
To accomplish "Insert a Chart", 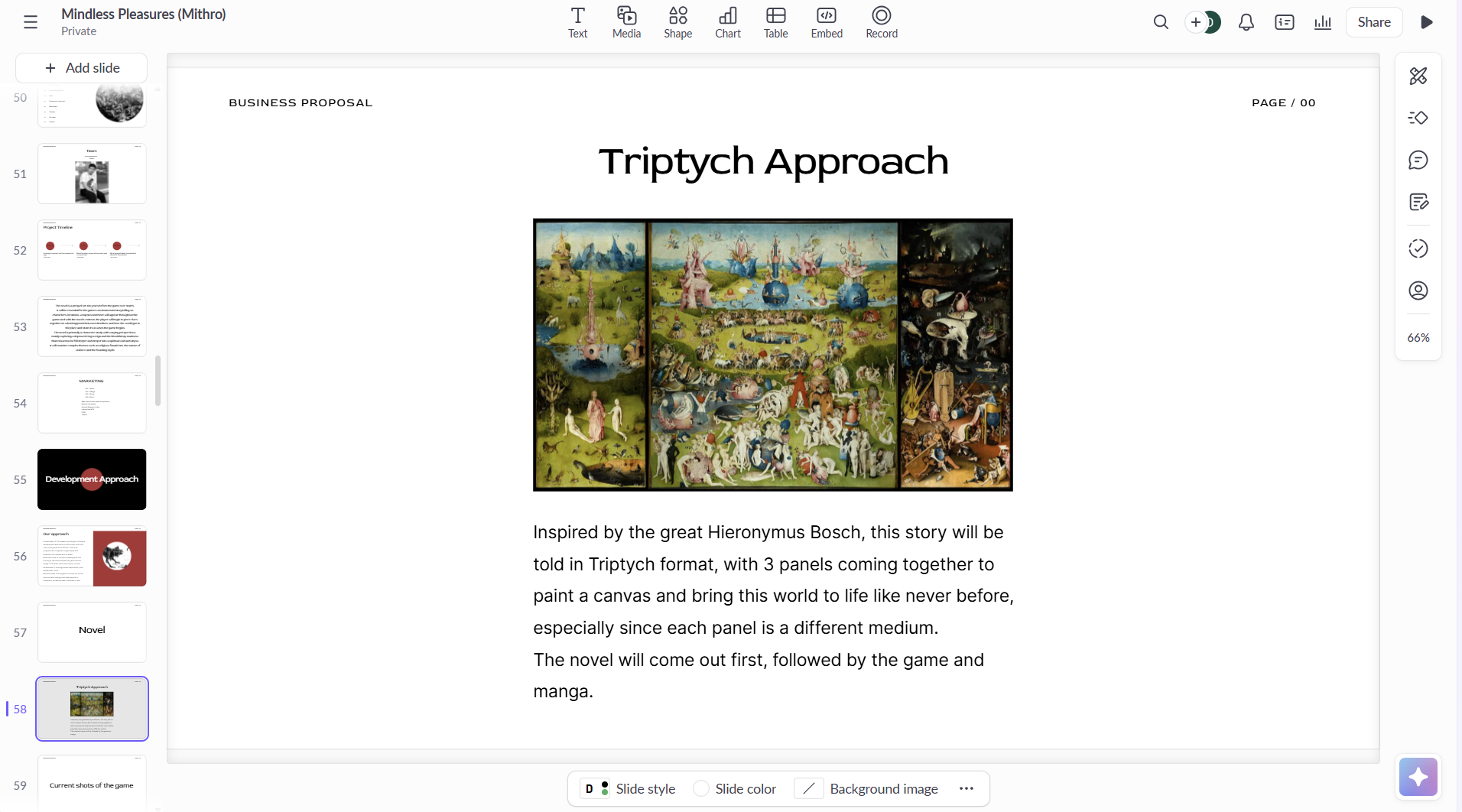I will click(x=728, y=22).
